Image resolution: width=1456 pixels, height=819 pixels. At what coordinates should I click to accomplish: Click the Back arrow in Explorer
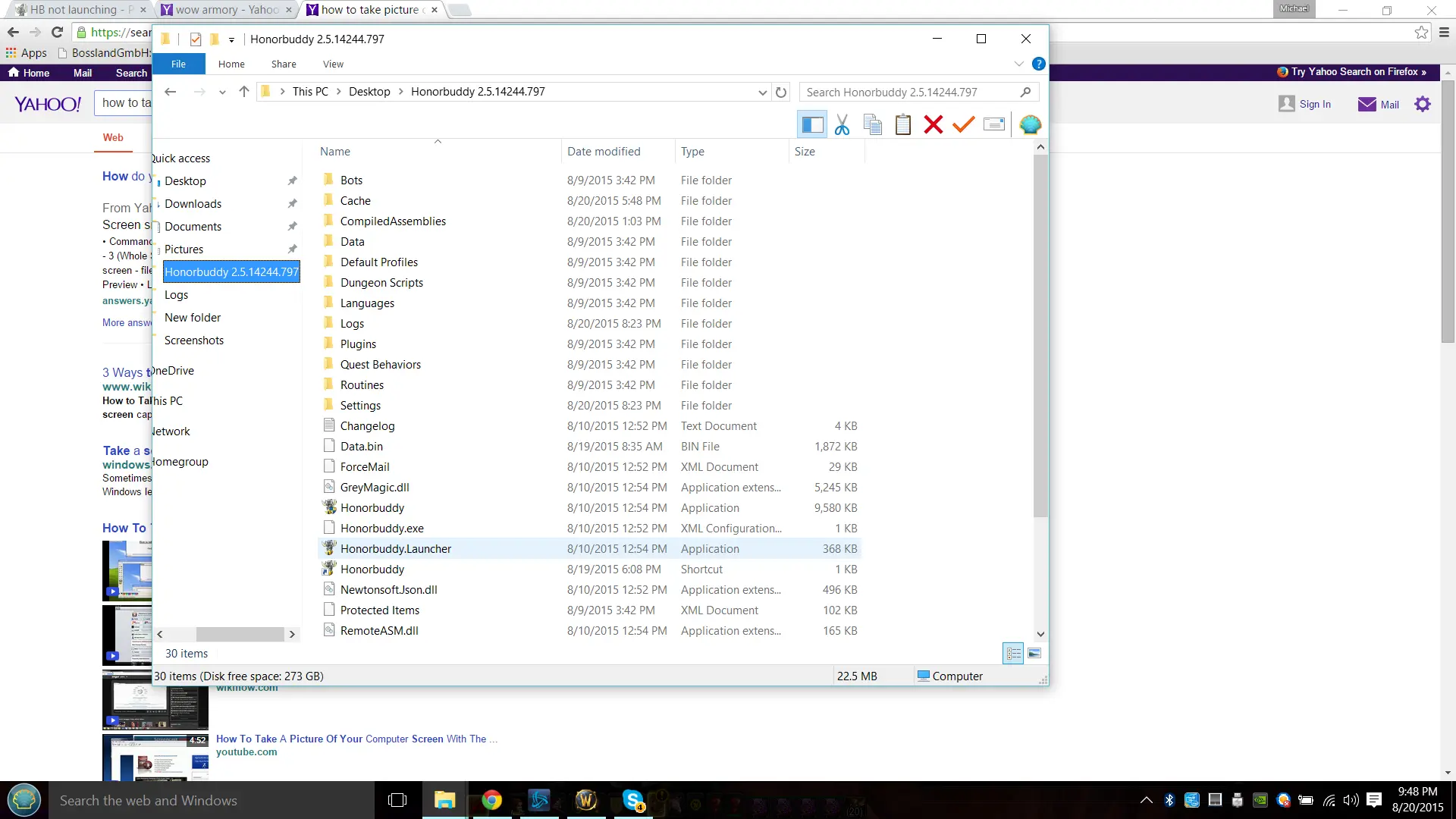(171, 92)
